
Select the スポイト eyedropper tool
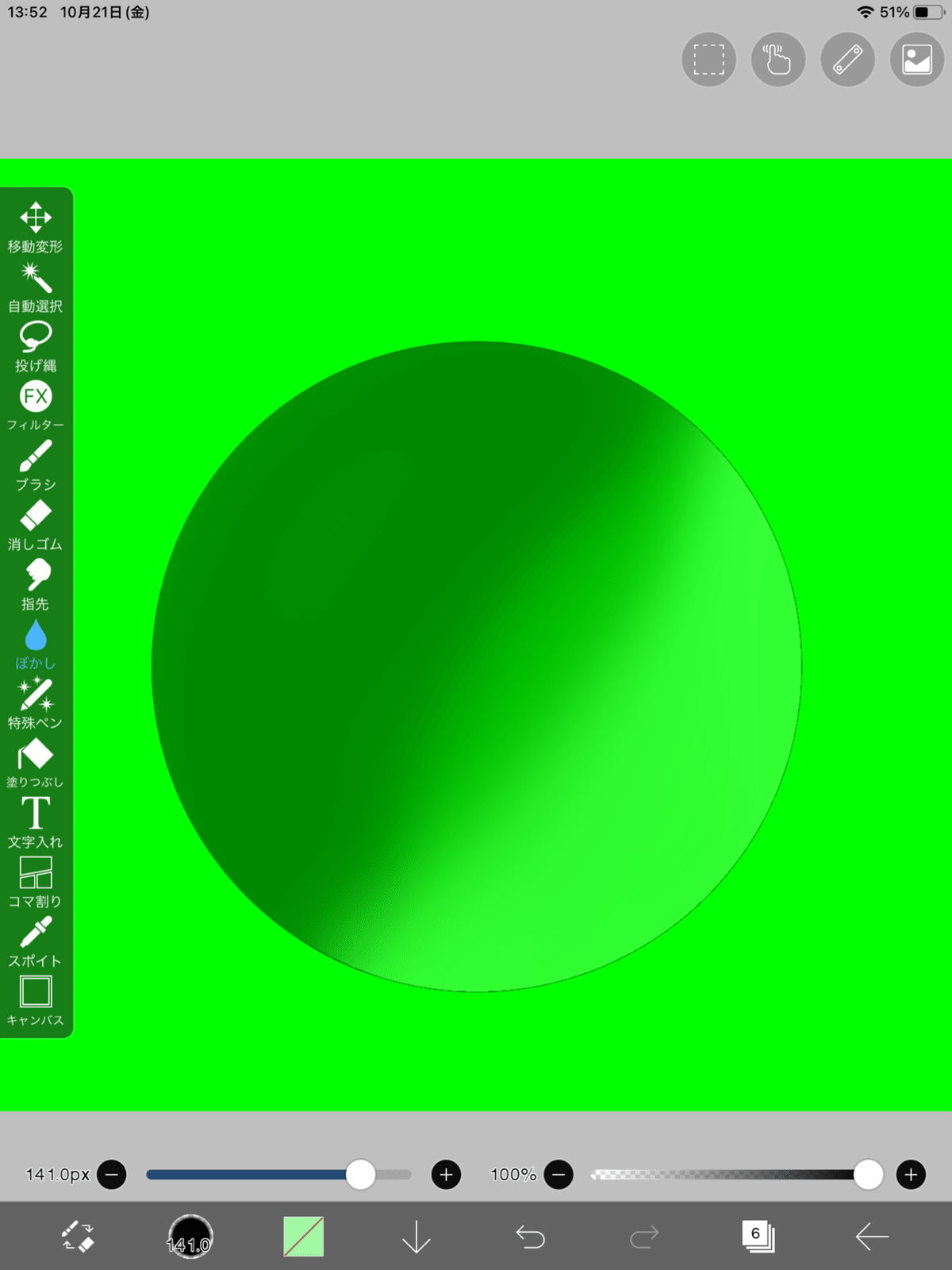point(36,942)
